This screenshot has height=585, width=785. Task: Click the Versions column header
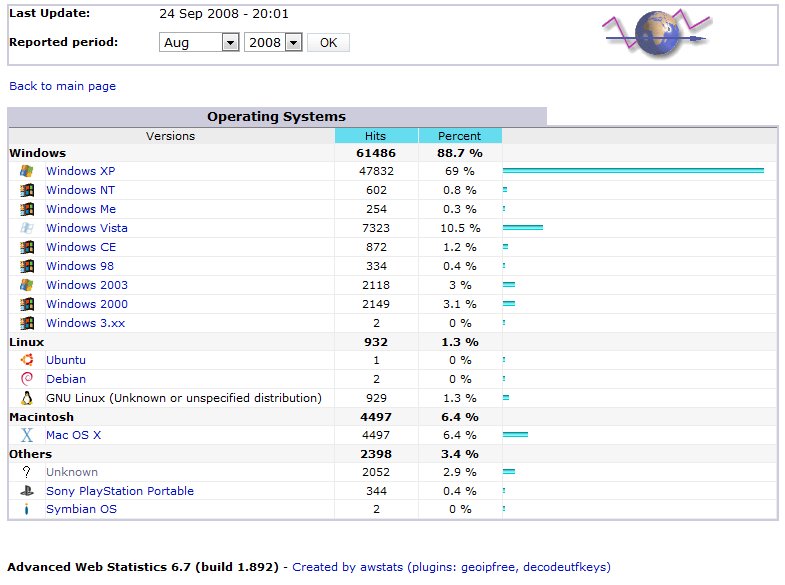click(x=170, y=136)
